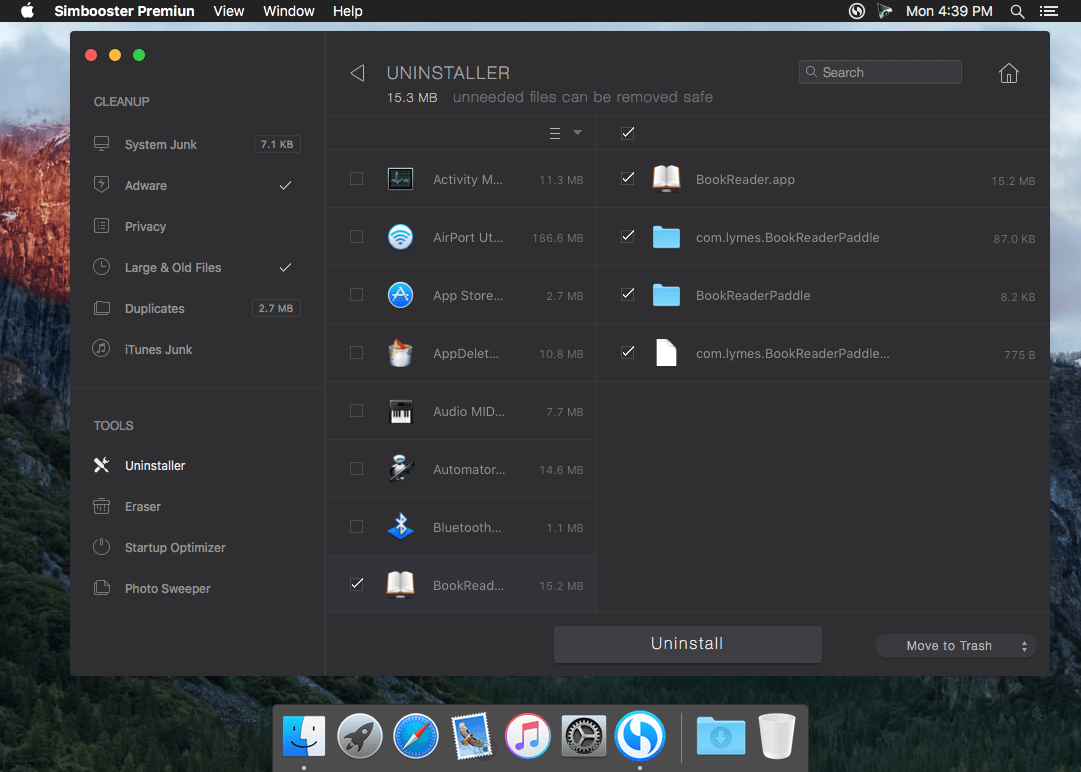Open the Simbooster Premiun menu
1081x772 pixels.
124,11
